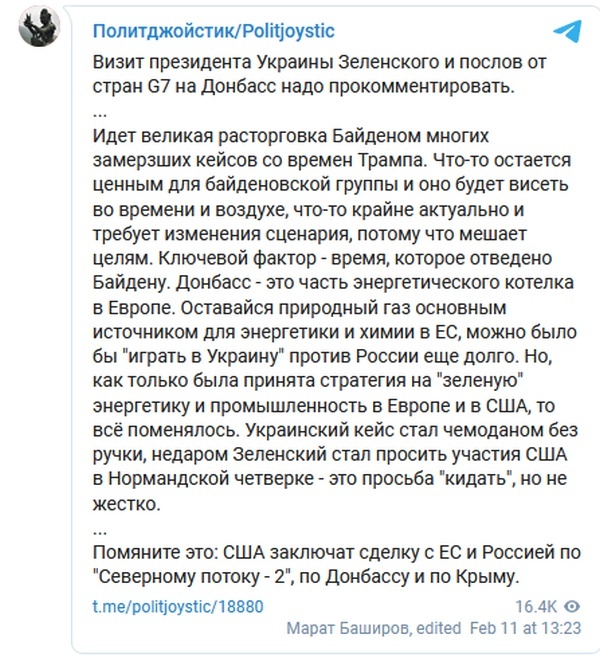
Task: Click the ellipsis line above 'Помяните это'
Action: coord(100,531)
